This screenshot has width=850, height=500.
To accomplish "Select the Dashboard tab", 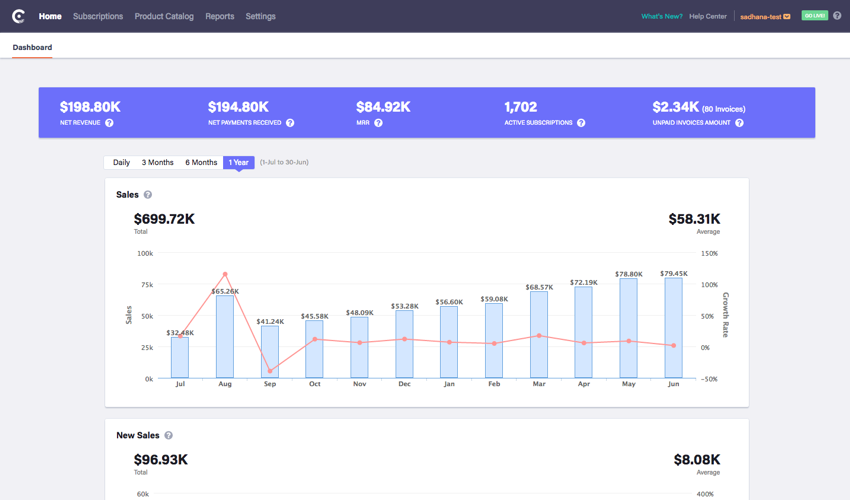I will 33,47.
